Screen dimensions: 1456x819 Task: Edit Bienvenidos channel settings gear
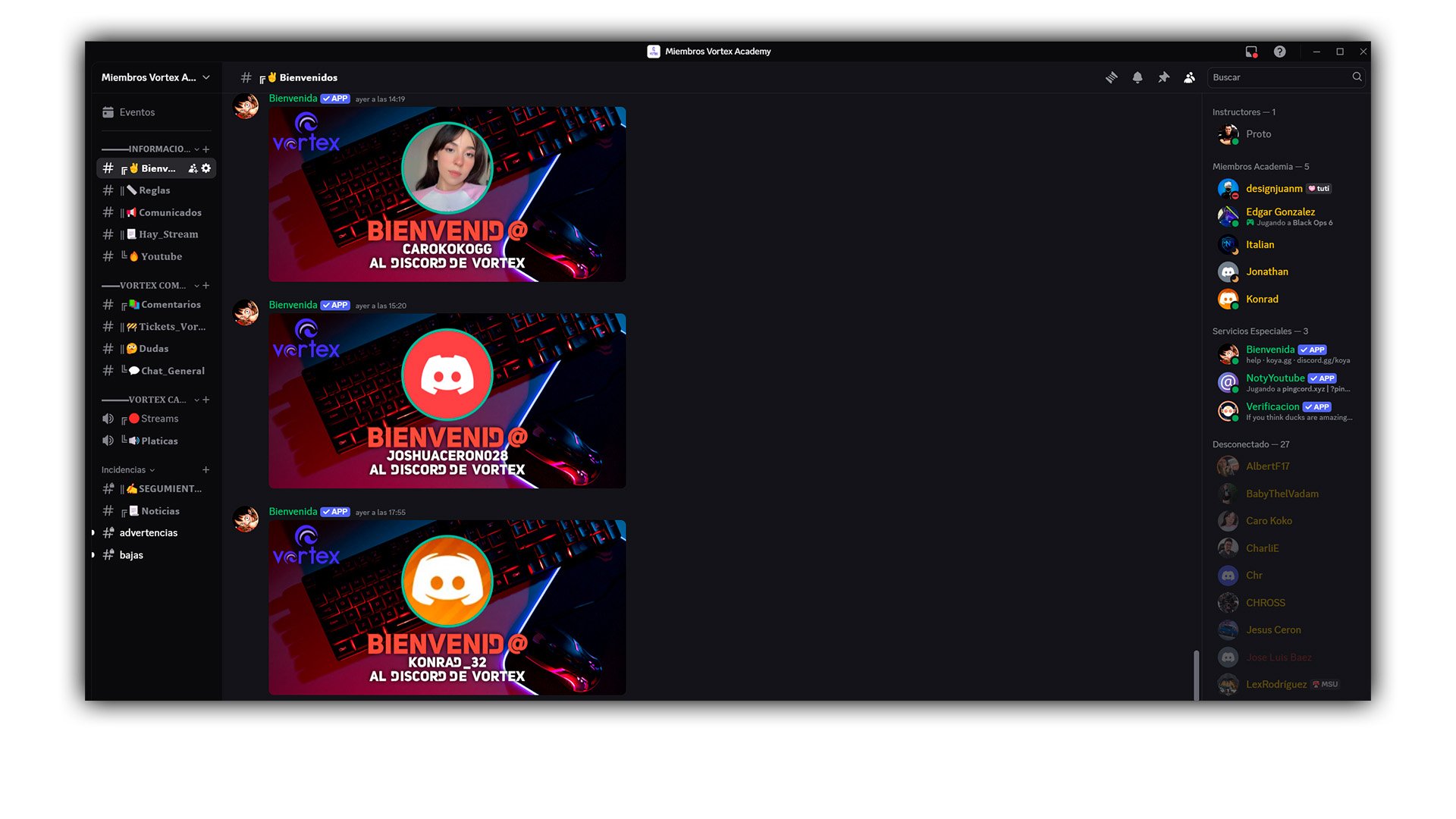click(x=206, y=168)
